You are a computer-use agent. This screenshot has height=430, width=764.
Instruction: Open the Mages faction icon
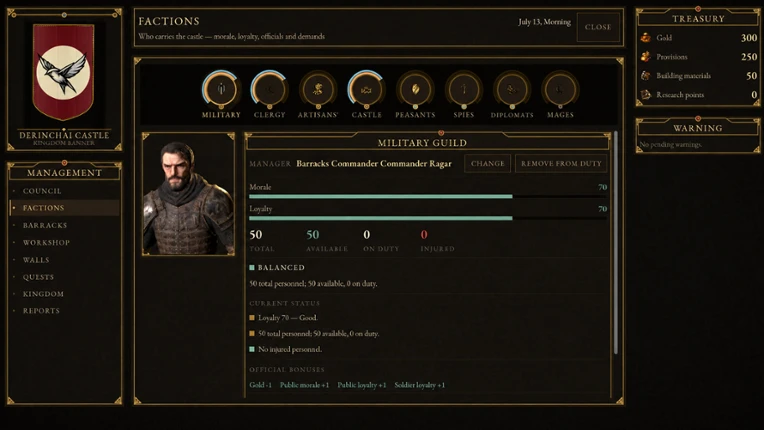coord(560,90)
